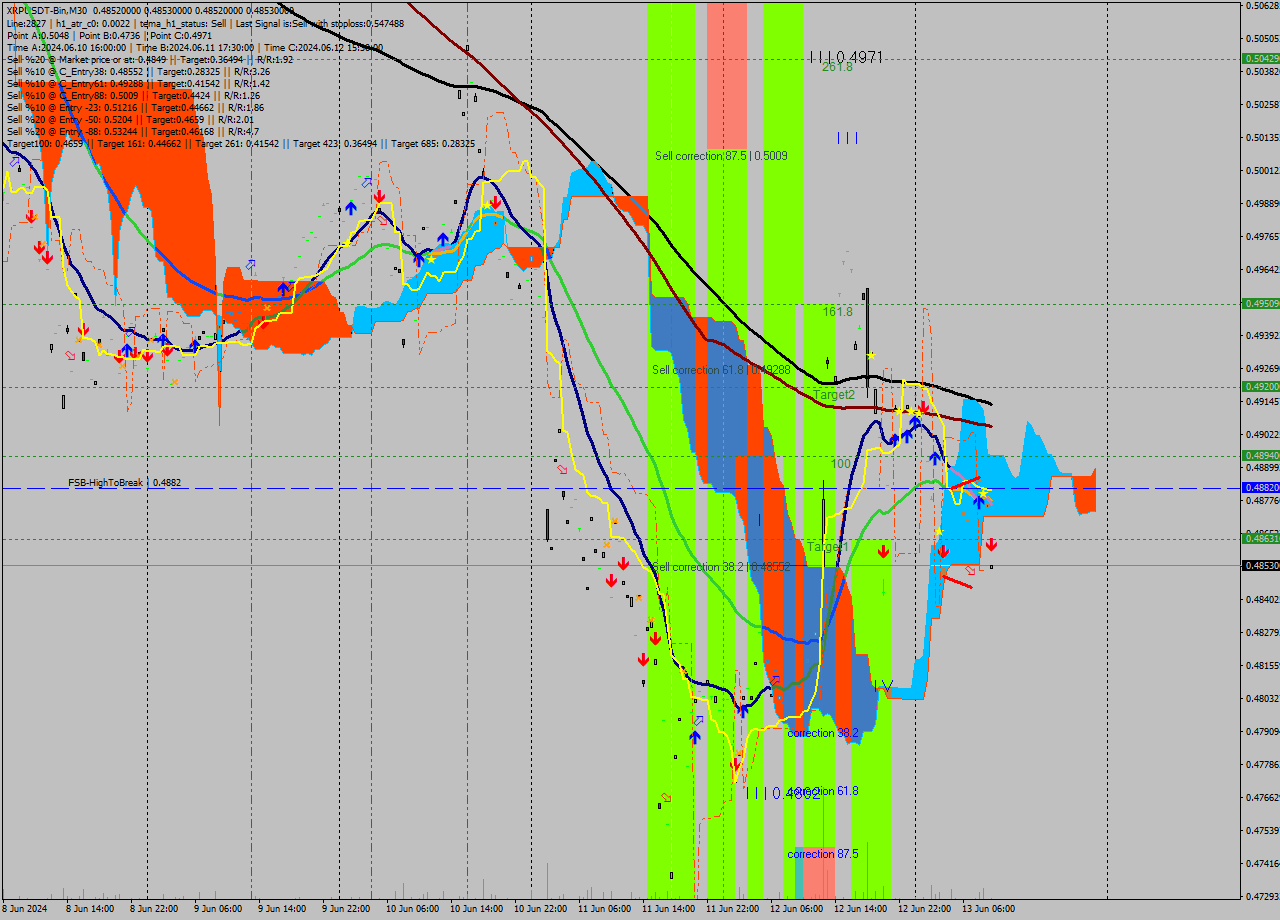This screenshot has width=1280, height=920.
Task: Click the blue 'correction 38.2' label
Action: click(x=822, y=733)
